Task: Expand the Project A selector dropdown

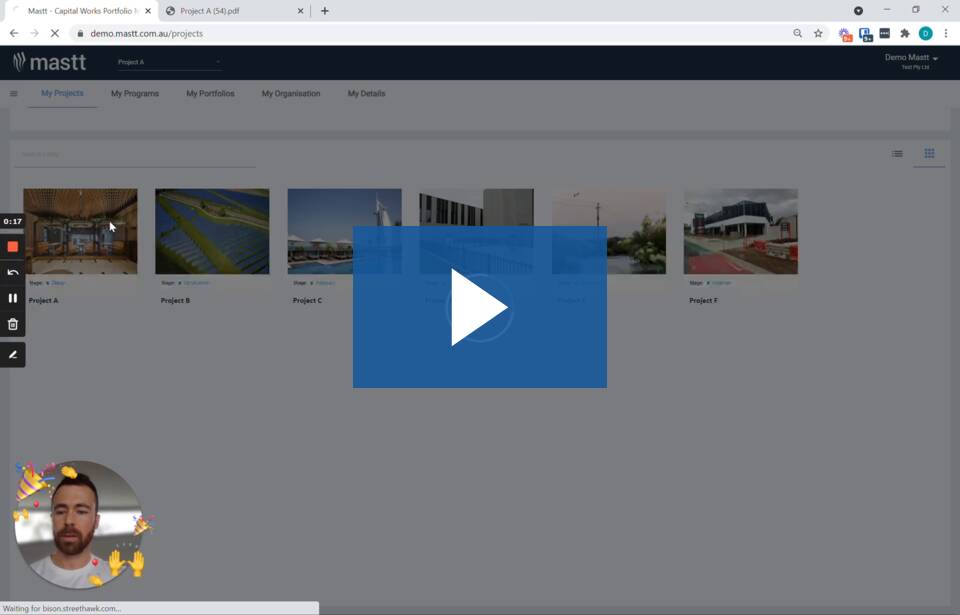Action: click(169, 62)
